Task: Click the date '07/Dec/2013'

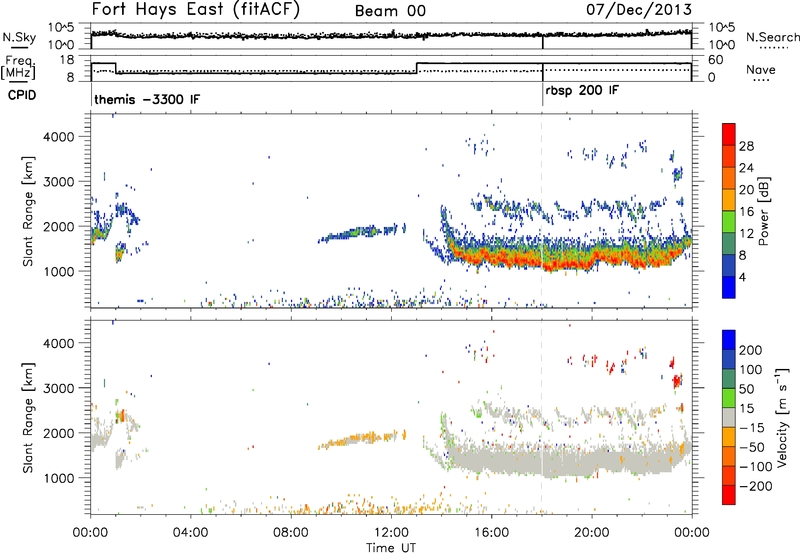Action: [639, 9]
